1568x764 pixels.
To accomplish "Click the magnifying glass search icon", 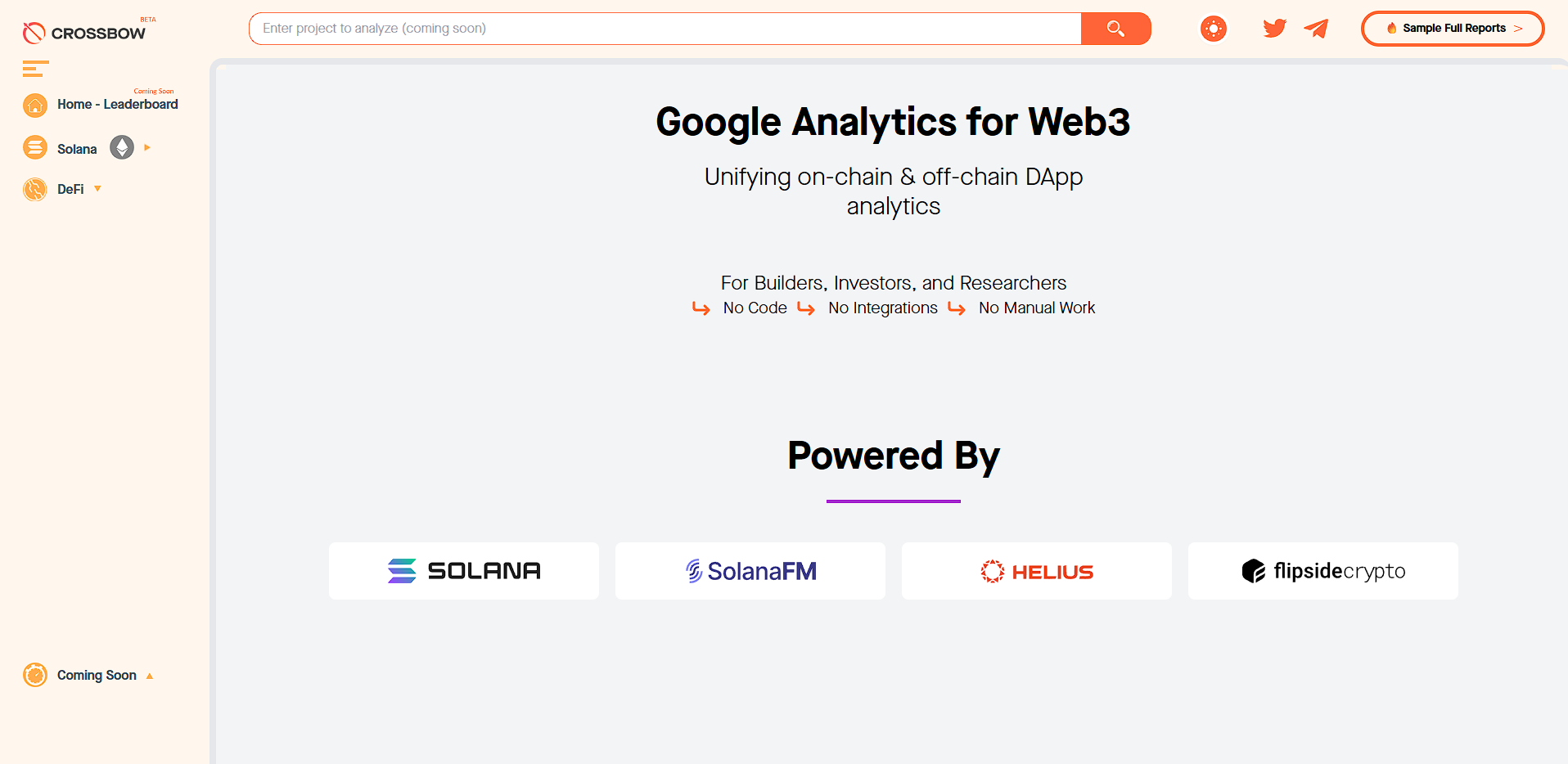I will 1115,28.
